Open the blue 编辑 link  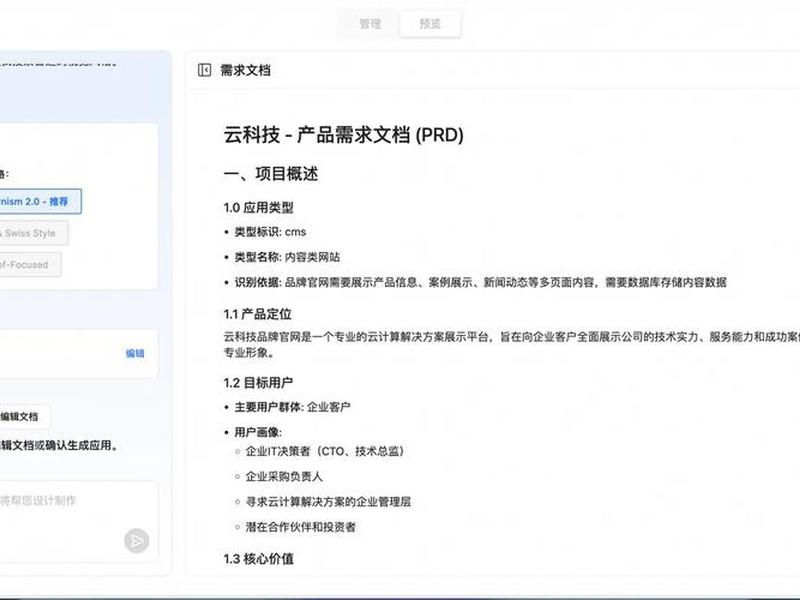(135, 353)
